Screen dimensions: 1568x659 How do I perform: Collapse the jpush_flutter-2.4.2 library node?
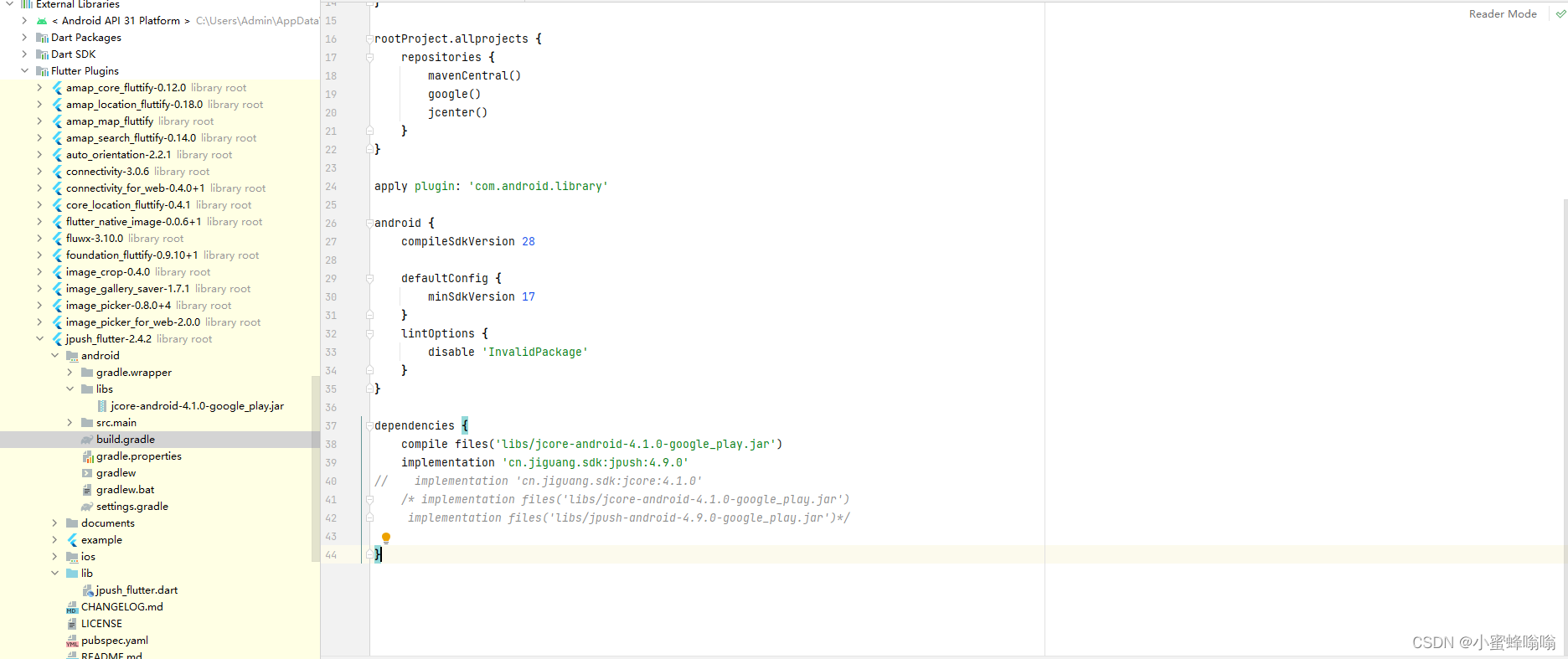[x=39, y=339]
